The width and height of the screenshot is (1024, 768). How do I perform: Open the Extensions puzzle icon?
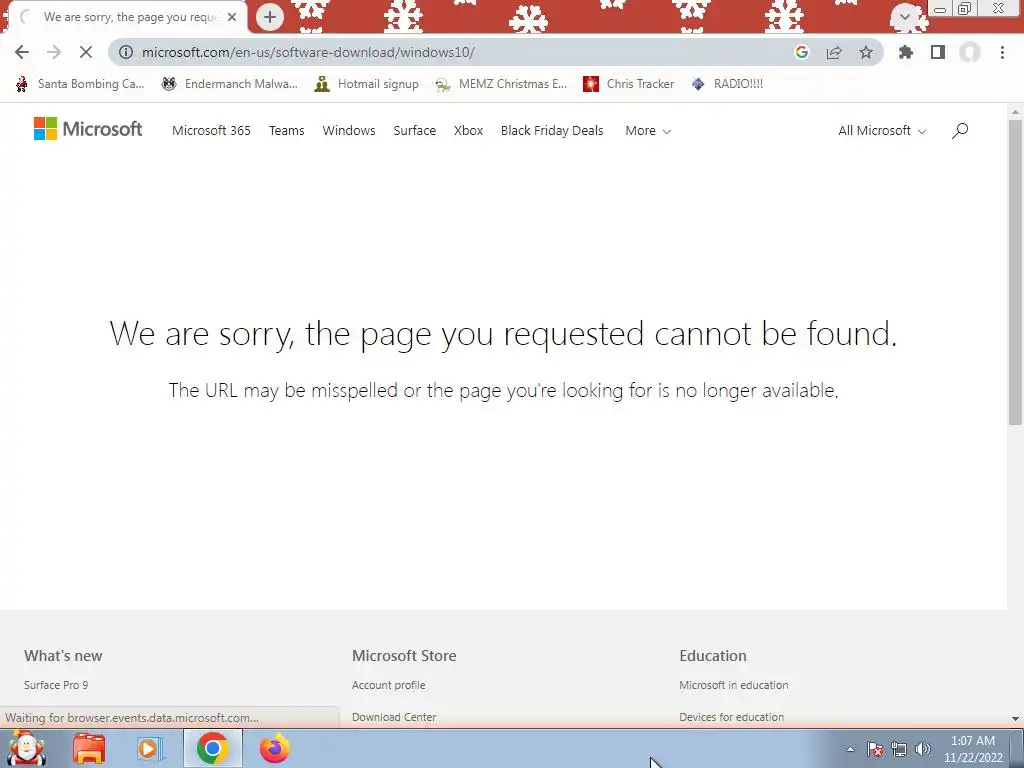coord(906,52)
